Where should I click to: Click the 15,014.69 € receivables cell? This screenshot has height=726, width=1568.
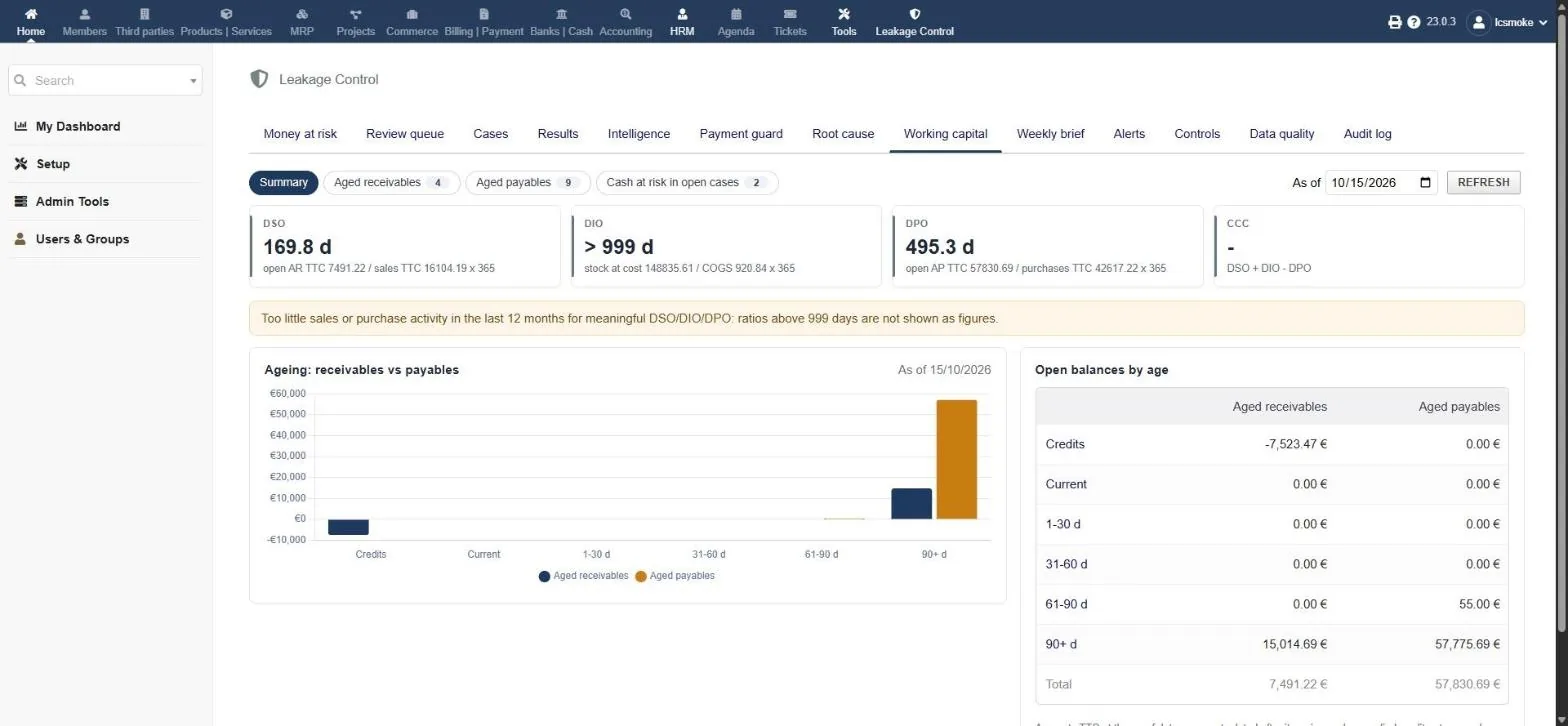tap(1295, 645)
